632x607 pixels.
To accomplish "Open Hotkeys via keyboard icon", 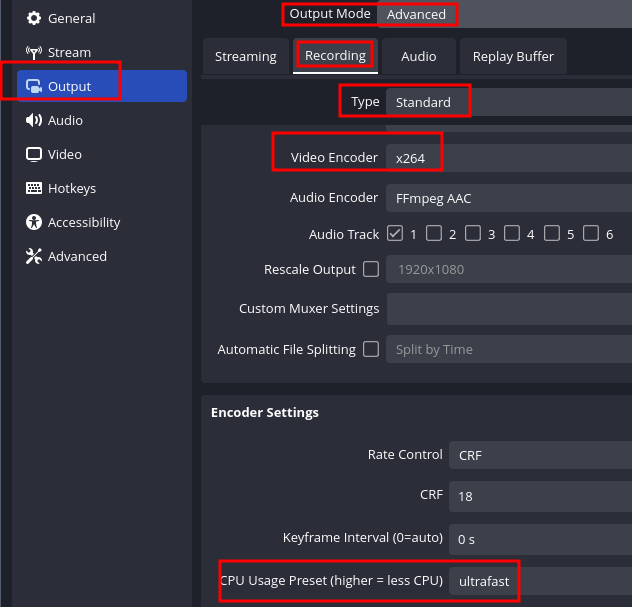I will 34,188.
